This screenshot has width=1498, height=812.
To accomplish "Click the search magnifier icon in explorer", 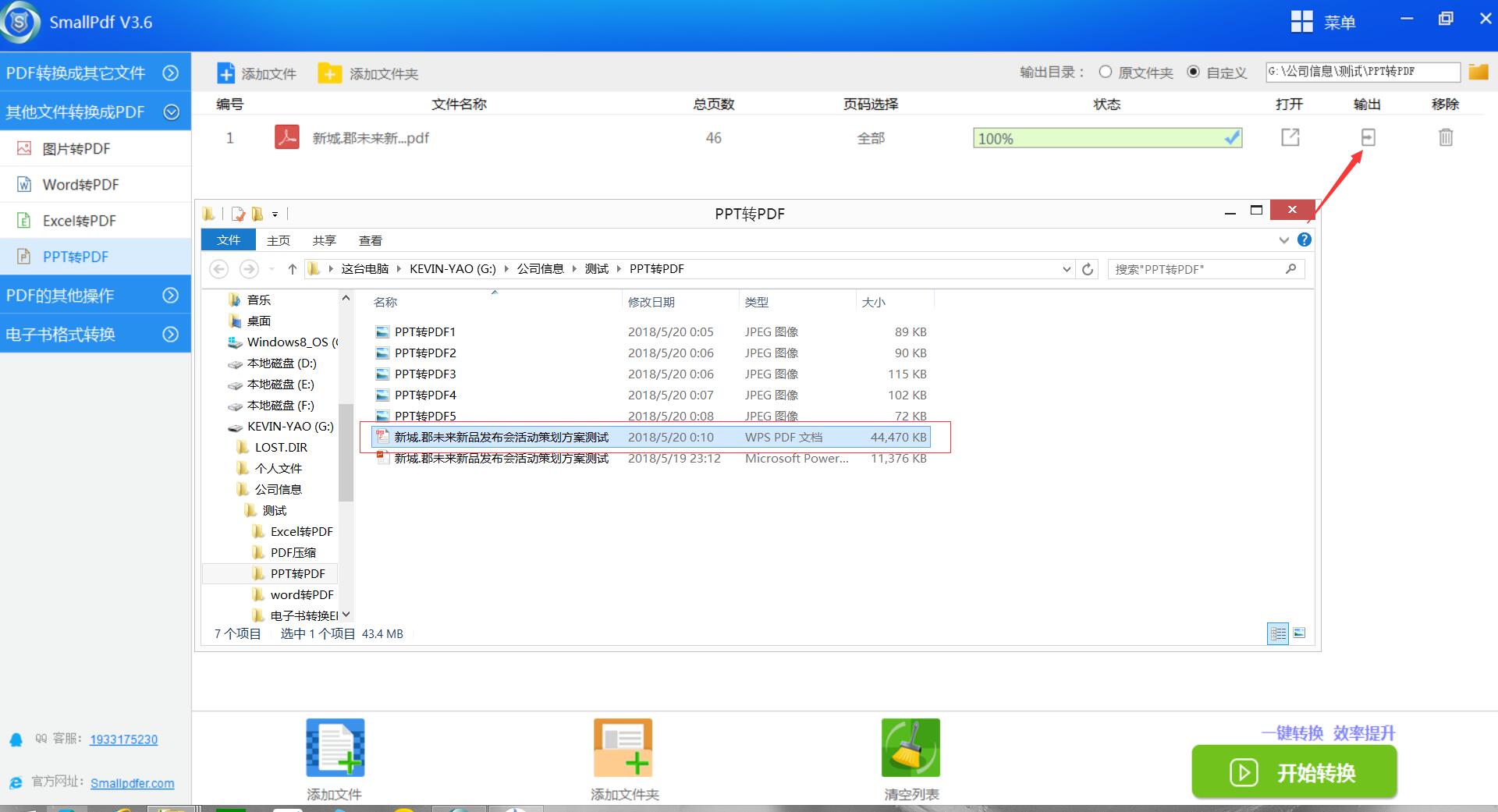I will tap(1290, 269).
